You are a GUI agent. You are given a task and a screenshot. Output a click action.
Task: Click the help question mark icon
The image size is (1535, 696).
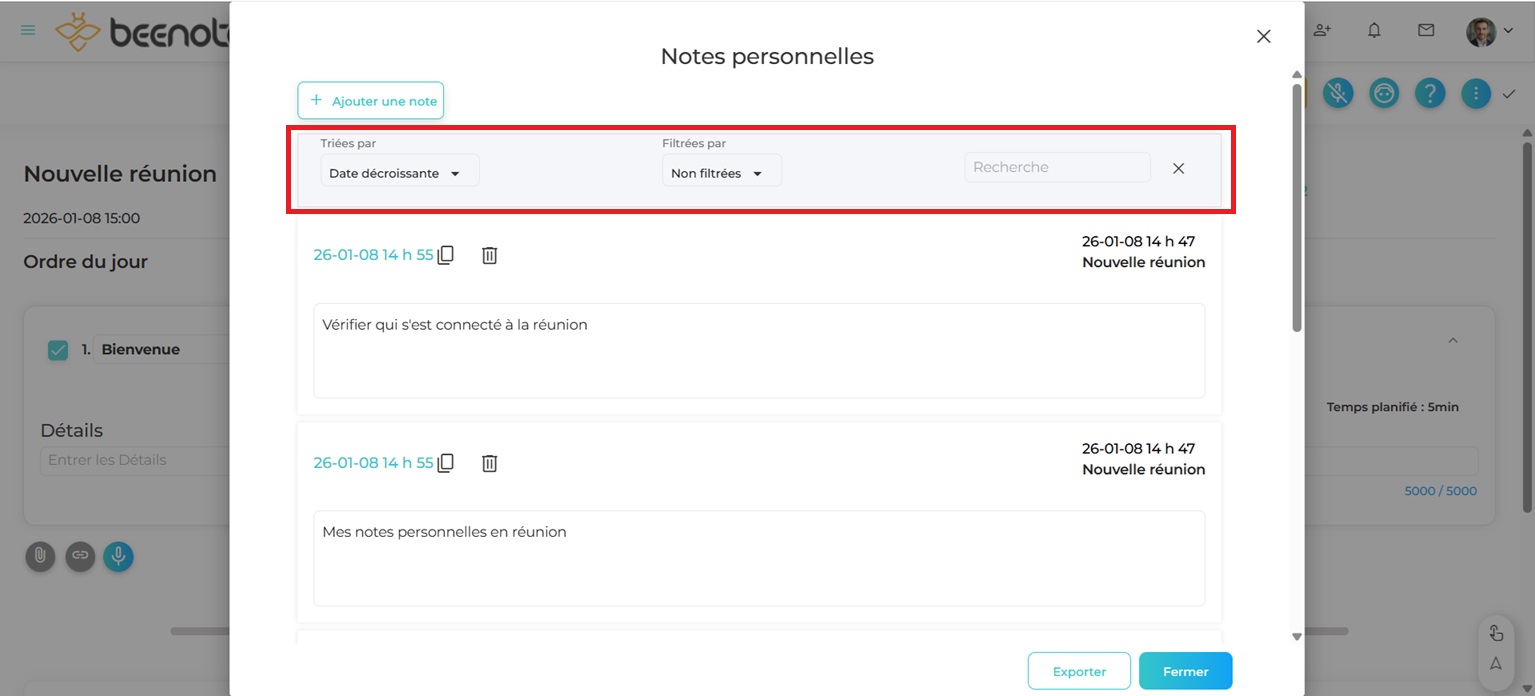click(x=1430, y=94)
